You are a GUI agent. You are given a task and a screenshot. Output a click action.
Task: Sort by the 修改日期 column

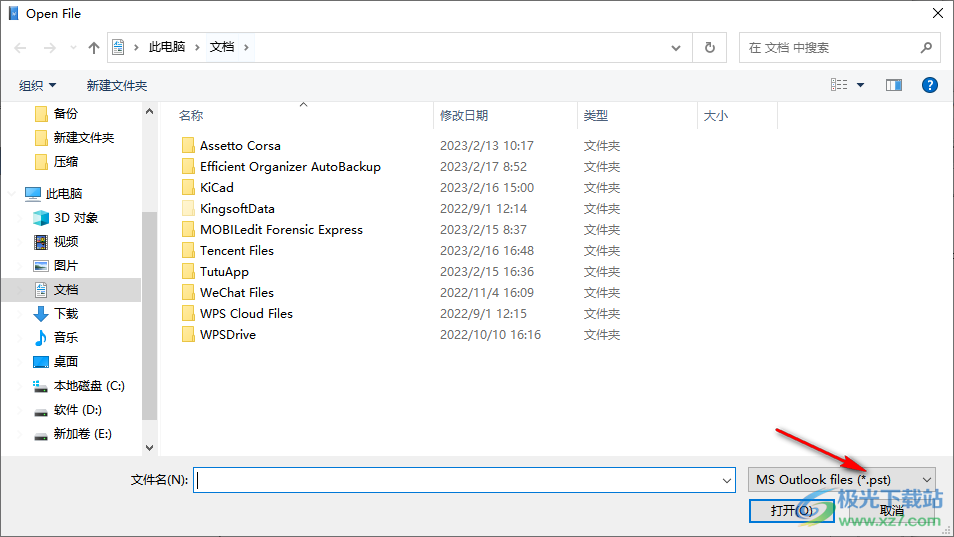(x=464, y=116)
